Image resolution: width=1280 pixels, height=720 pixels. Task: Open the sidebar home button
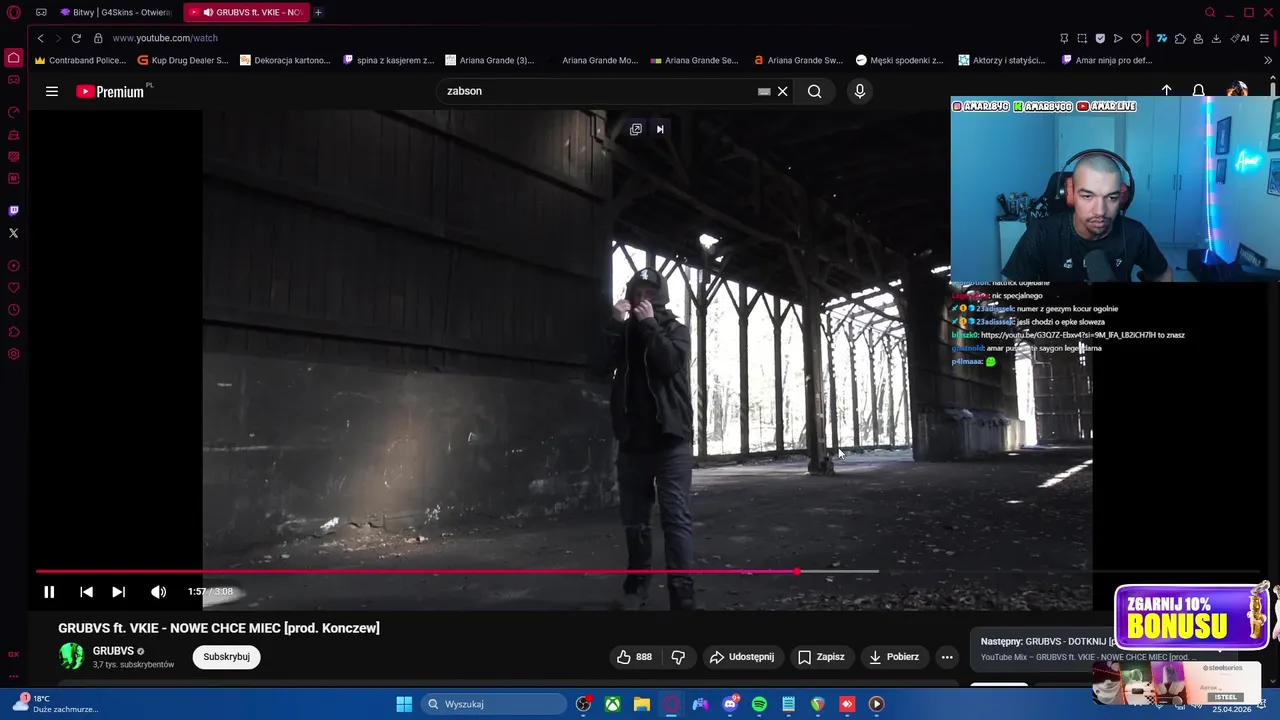pos(14,58)
